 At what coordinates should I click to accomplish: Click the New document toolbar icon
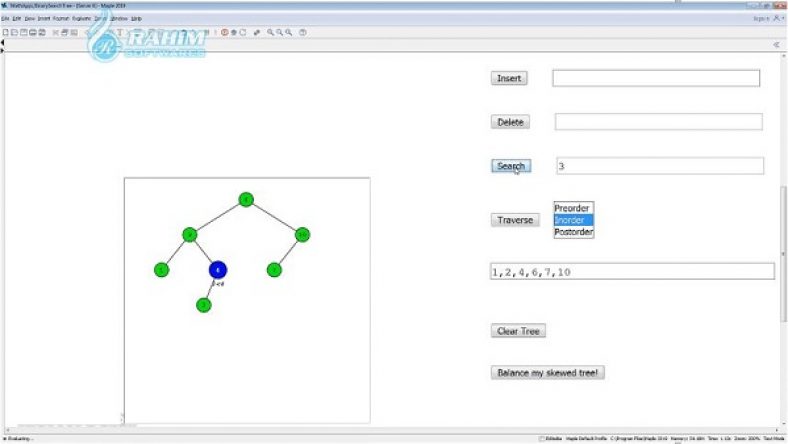6,32
